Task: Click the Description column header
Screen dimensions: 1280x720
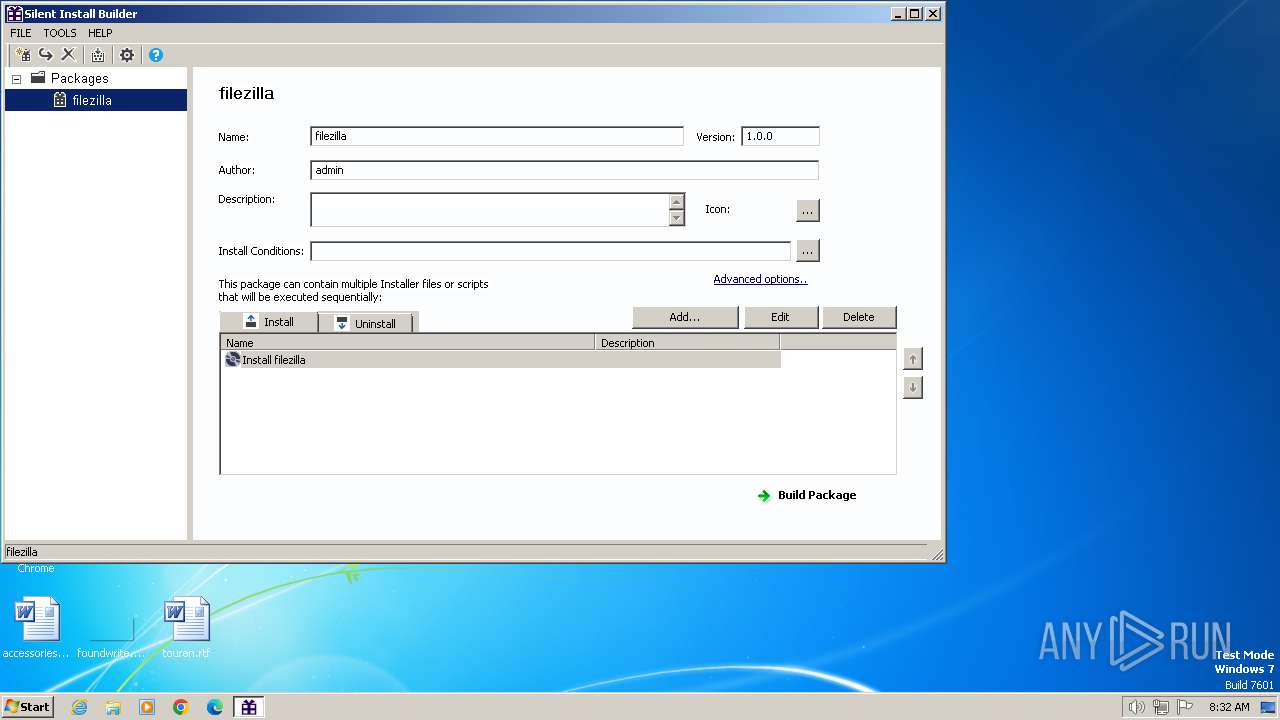Action: click(x=688, y=342)
